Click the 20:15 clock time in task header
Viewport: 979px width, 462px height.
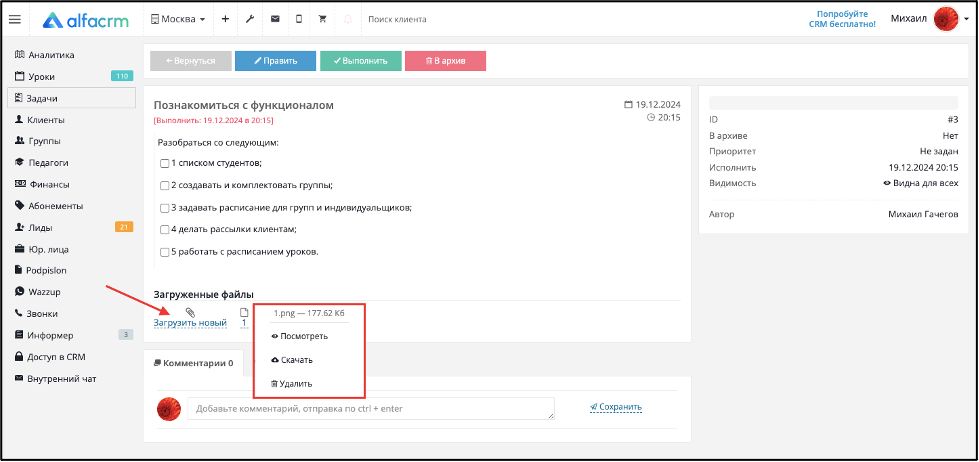[x=664, y=117]
